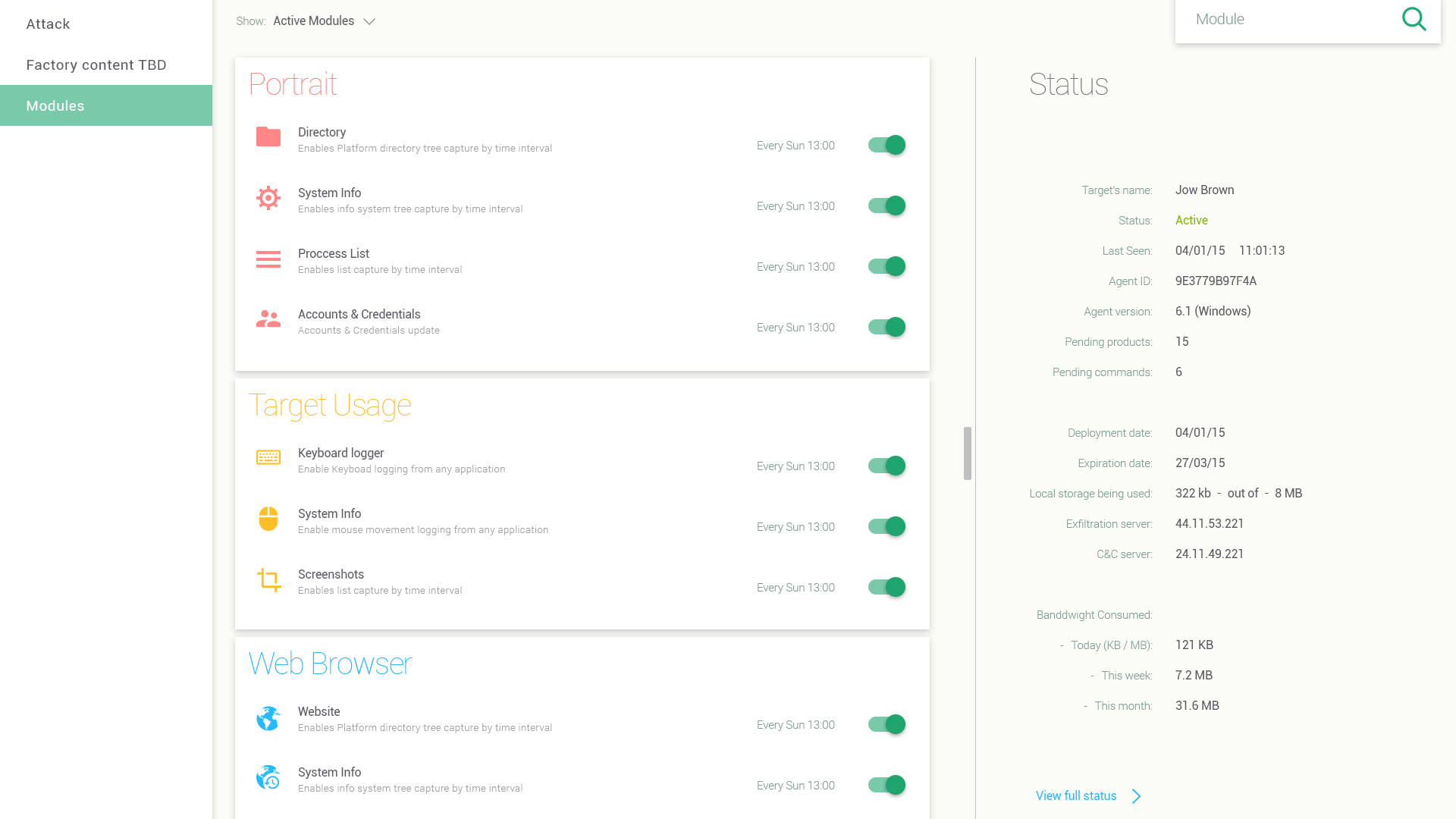Click the Website globe icon
This screenshot has height=819, width=1456.
click(x=268, y=717)
